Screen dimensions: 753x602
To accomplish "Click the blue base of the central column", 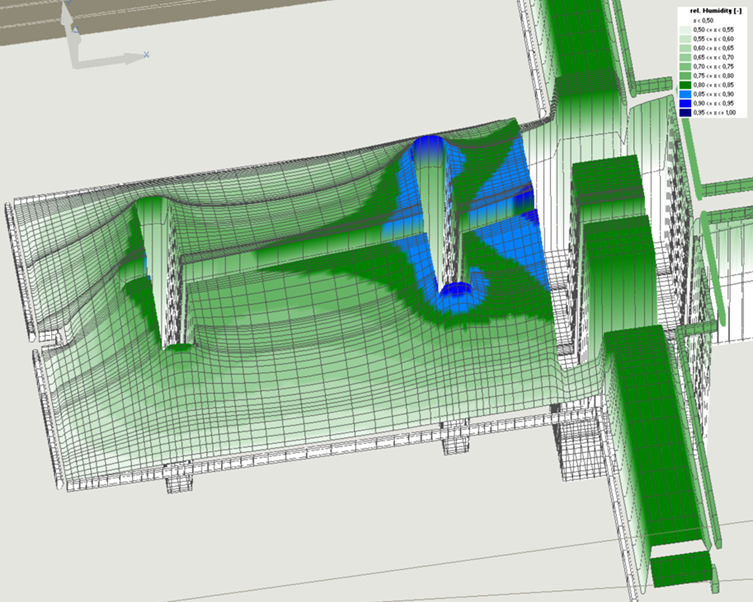I will [457, 291].
